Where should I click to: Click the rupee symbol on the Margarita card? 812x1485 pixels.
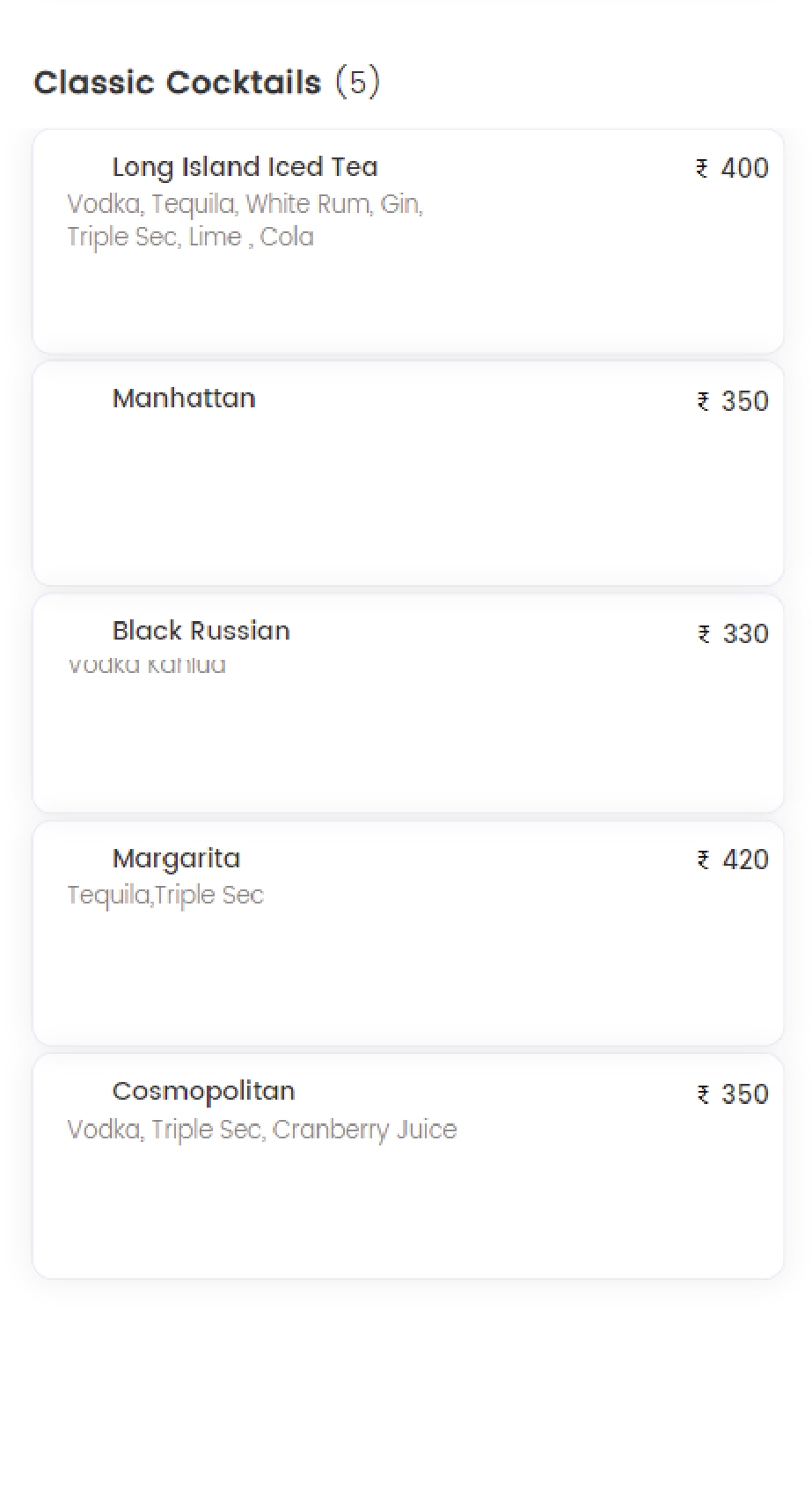[x=703, y=860]
